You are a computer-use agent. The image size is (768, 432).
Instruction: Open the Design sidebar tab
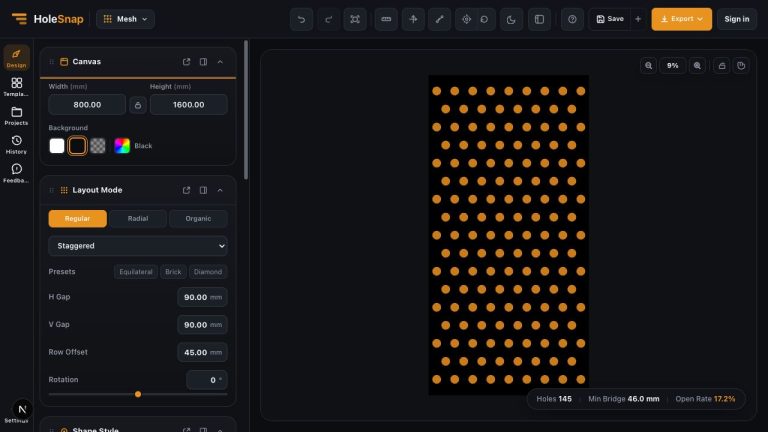click(17, 58)
